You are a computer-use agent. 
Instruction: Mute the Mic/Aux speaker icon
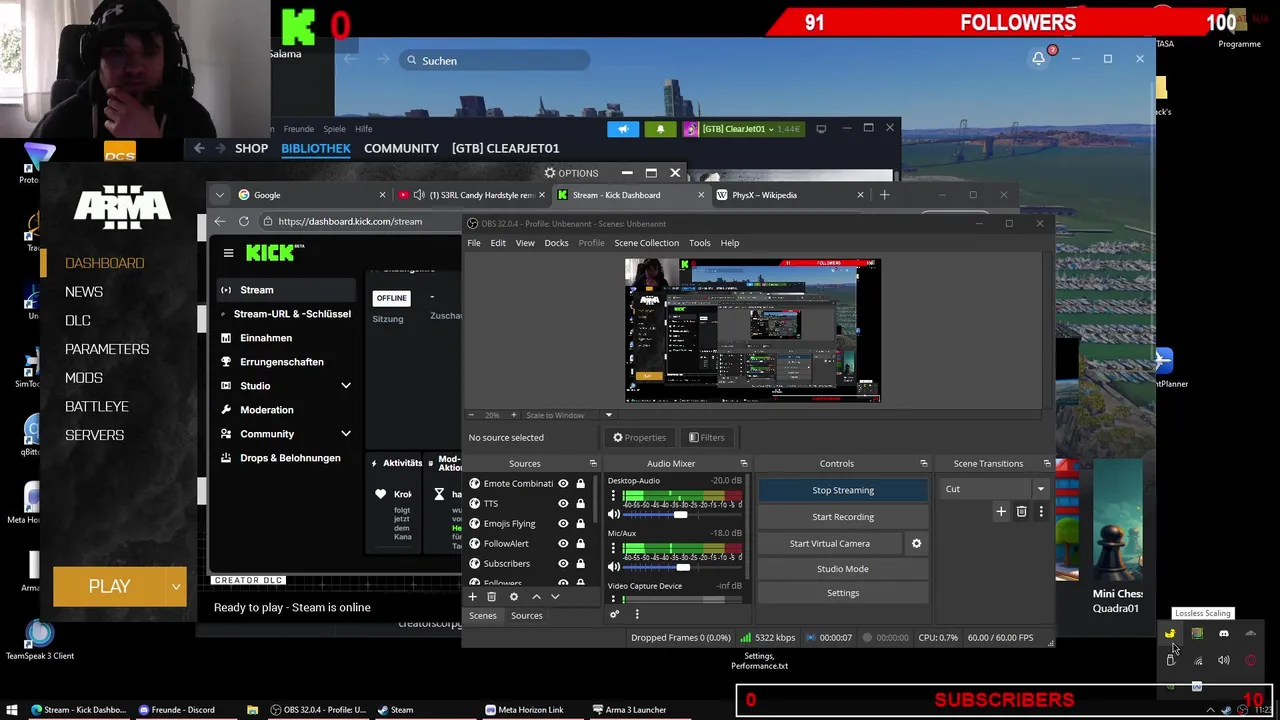[614, 567]
